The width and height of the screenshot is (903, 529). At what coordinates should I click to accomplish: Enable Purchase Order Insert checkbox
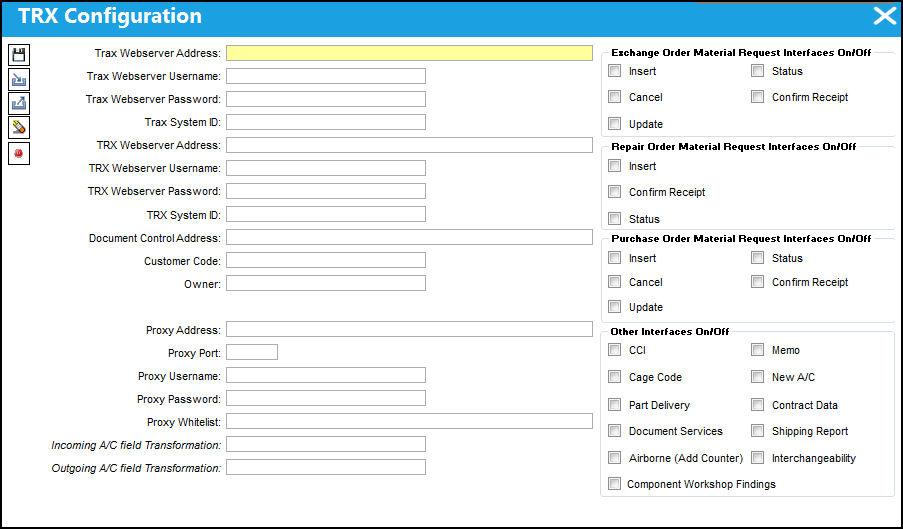pos(615,258)
